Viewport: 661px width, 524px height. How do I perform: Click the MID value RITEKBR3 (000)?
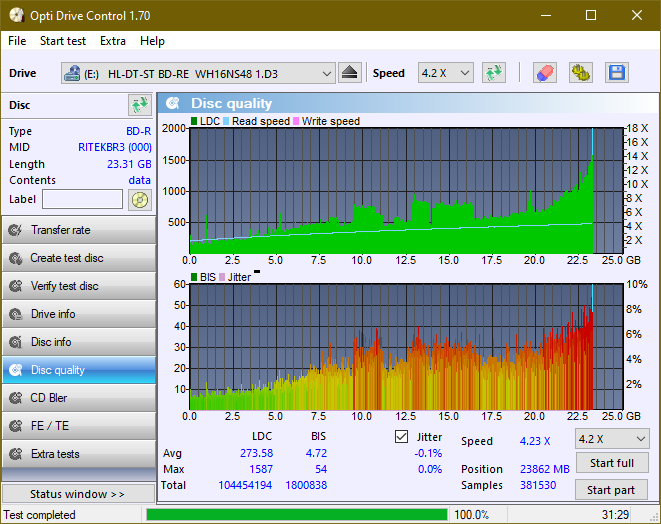click(x=115, y=147)
